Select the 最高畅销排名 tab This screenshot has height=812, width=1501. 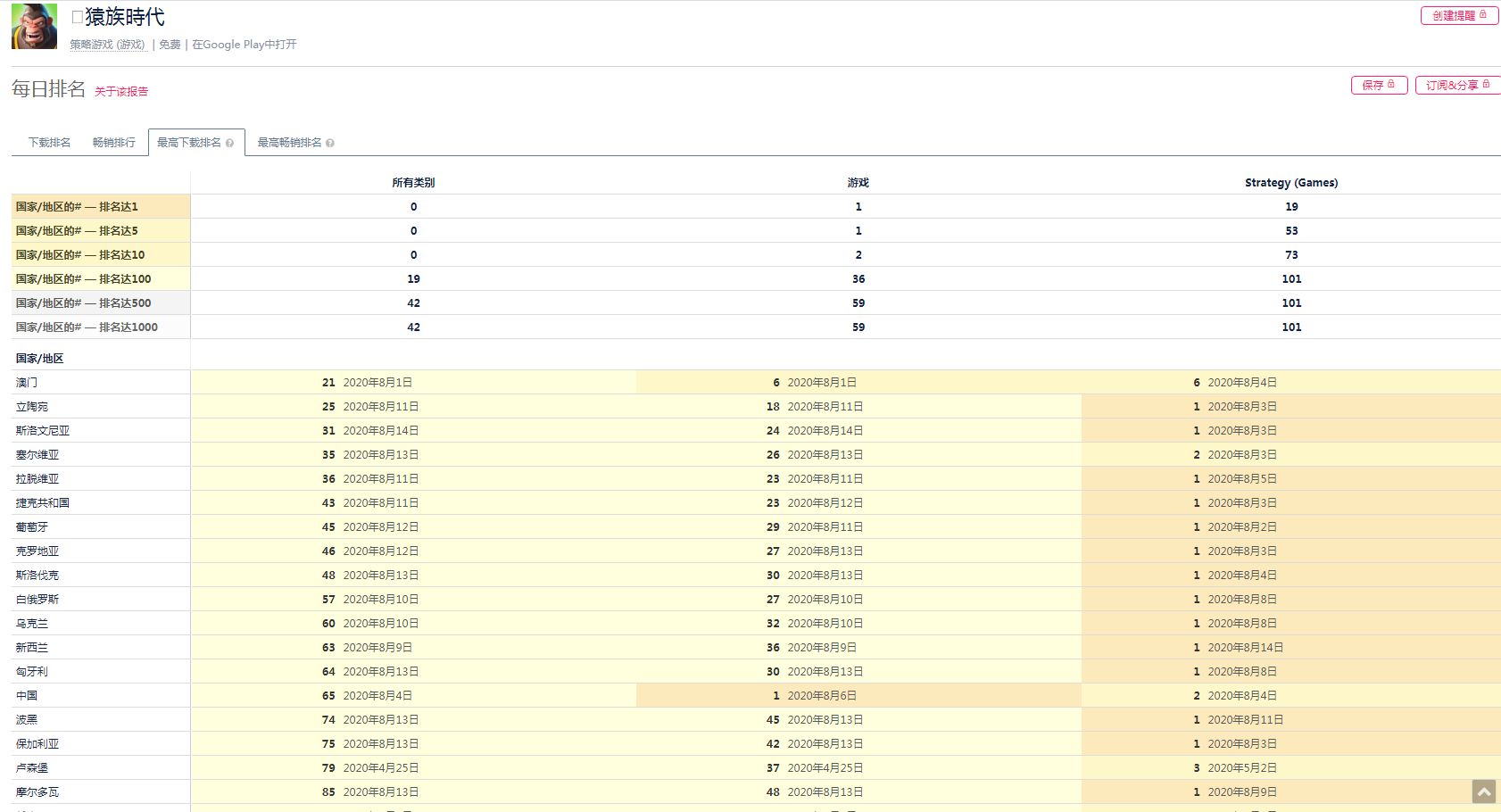click(289, 143)
